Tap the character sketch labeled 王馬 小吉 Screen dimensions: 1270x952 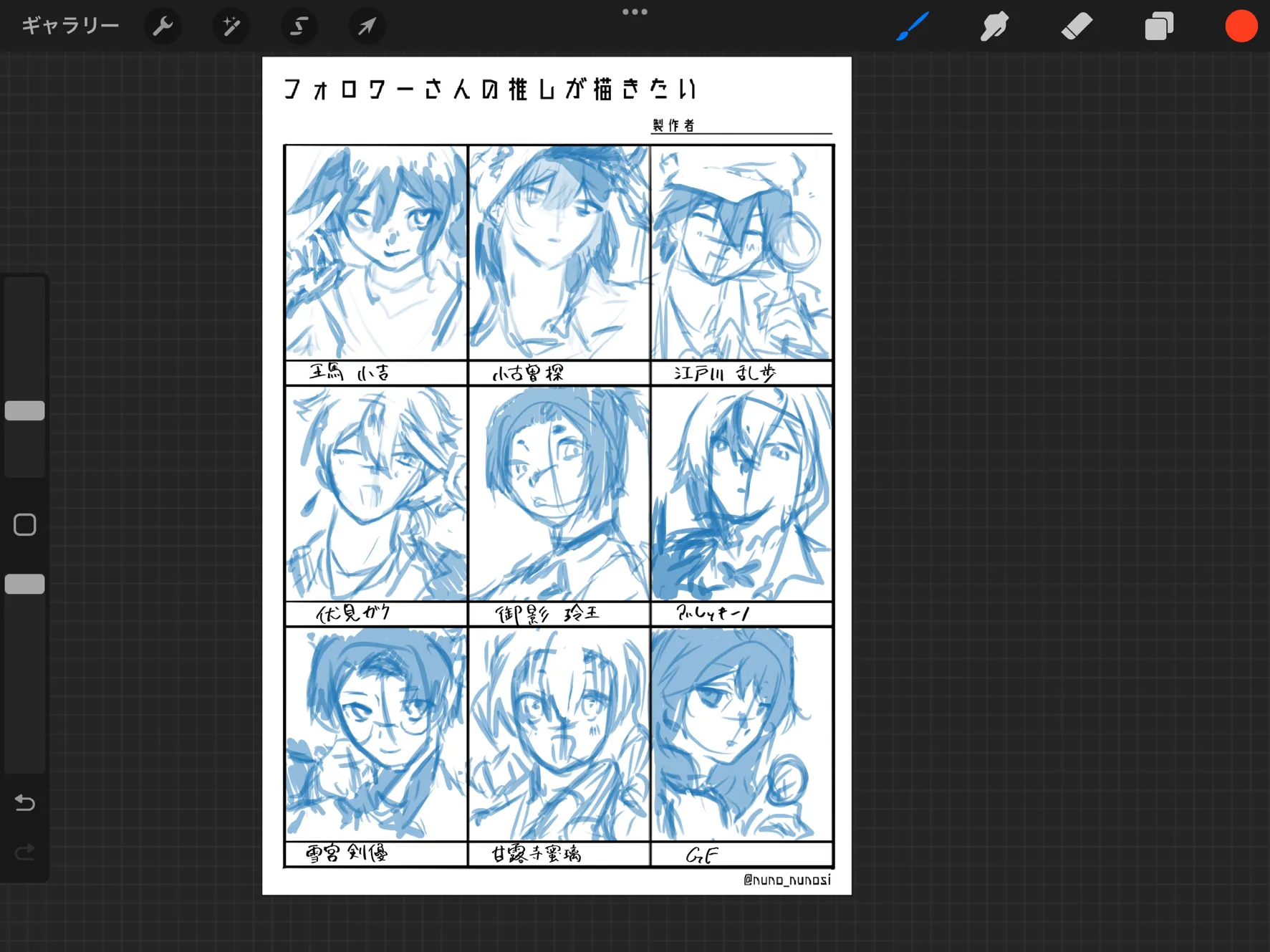tap(376, 252)
